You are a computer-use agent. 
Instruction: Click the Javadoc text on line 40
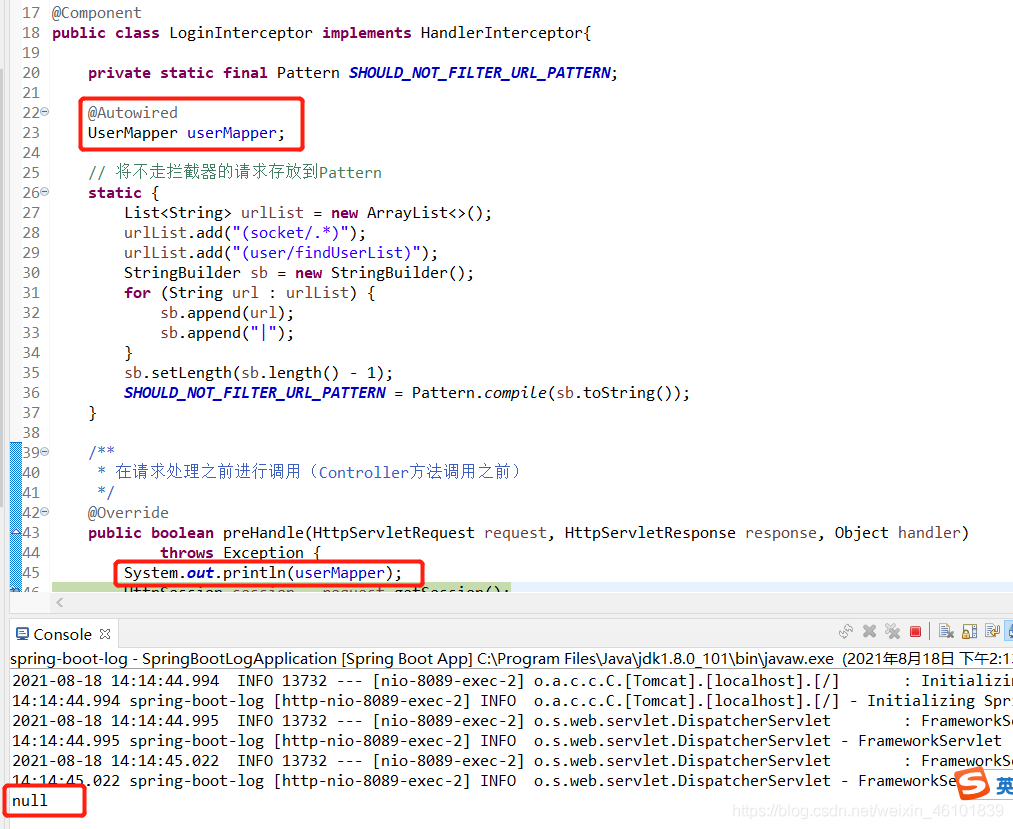pos(317,472)
